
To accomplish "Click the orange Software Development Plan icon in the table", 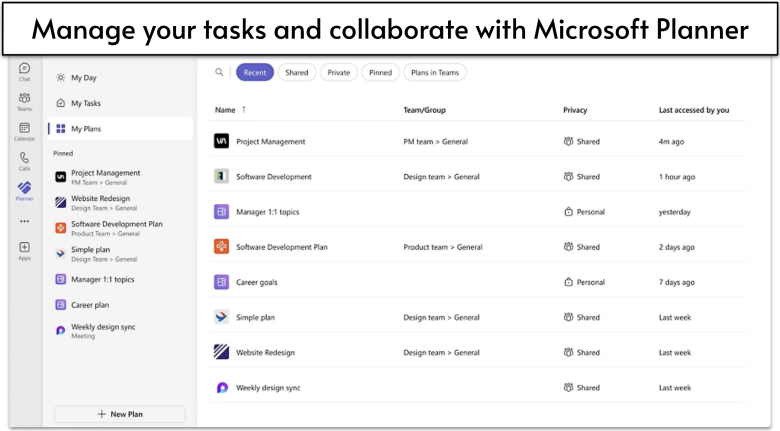I will pos(221,246).
